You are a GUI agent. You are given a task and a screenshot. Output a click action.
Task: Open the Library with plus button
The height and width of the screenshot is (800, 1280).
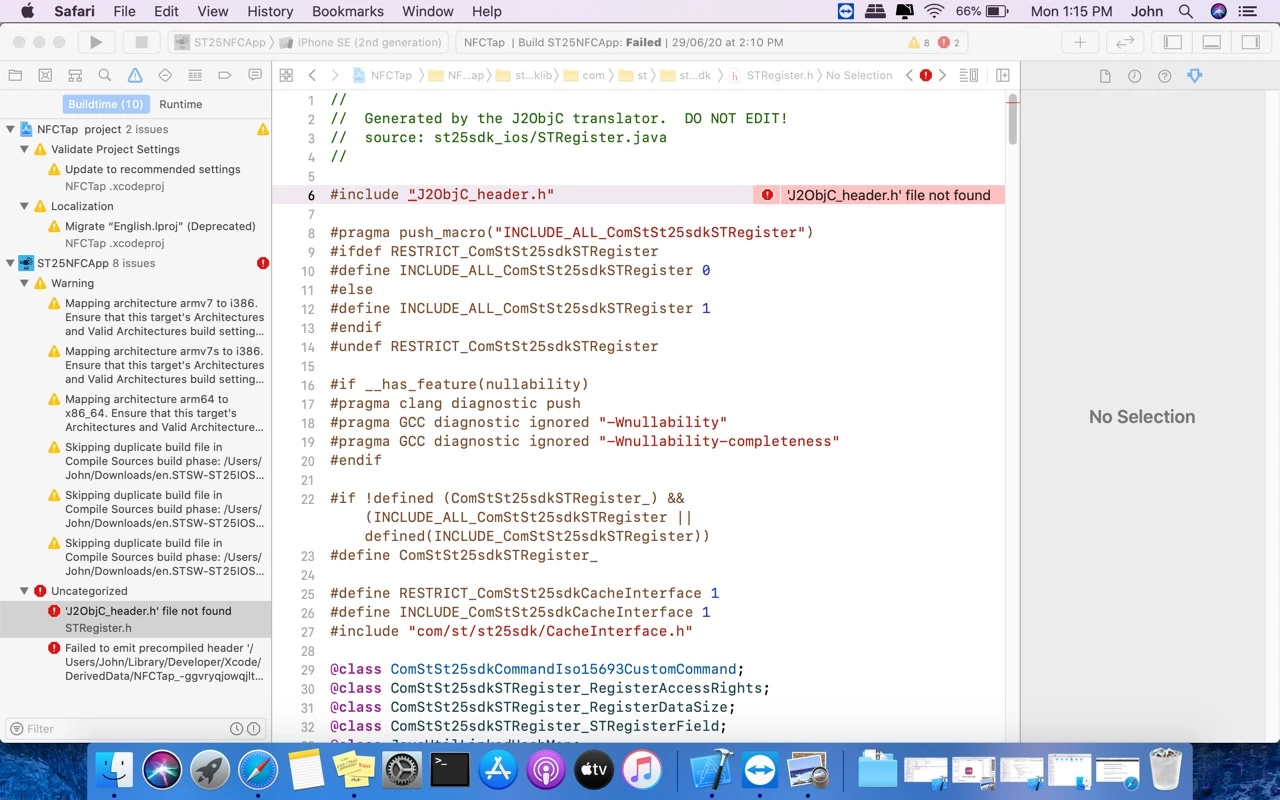pos(1080,42)
